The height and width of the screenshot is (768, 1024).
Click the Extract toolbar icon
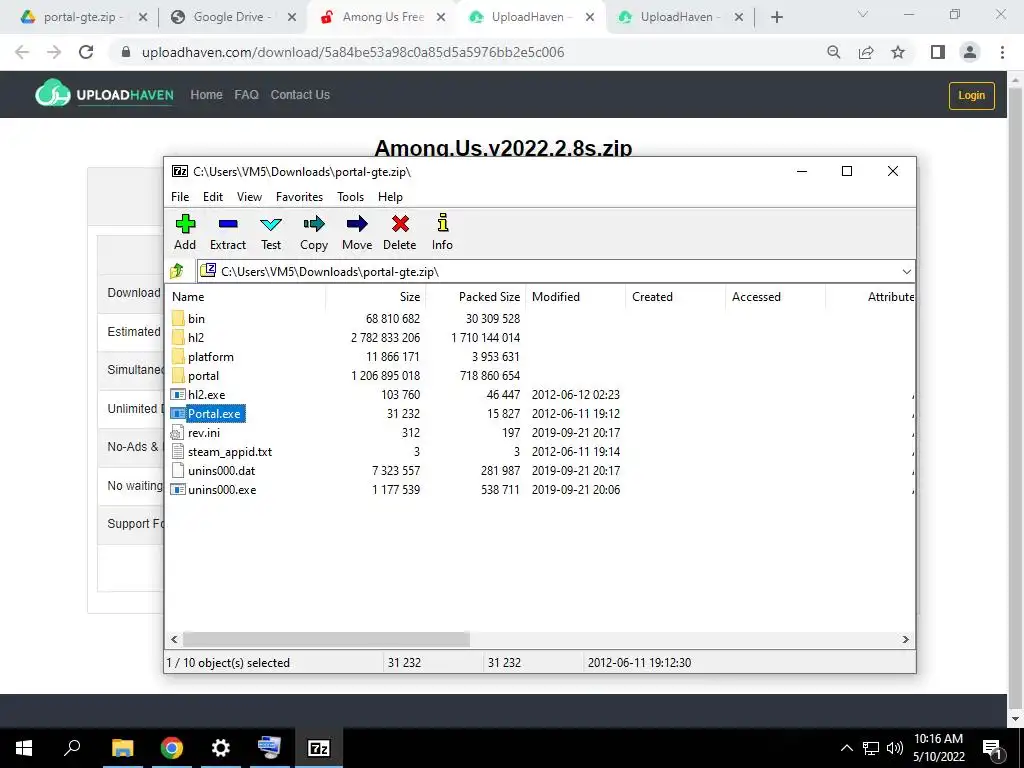228,224
